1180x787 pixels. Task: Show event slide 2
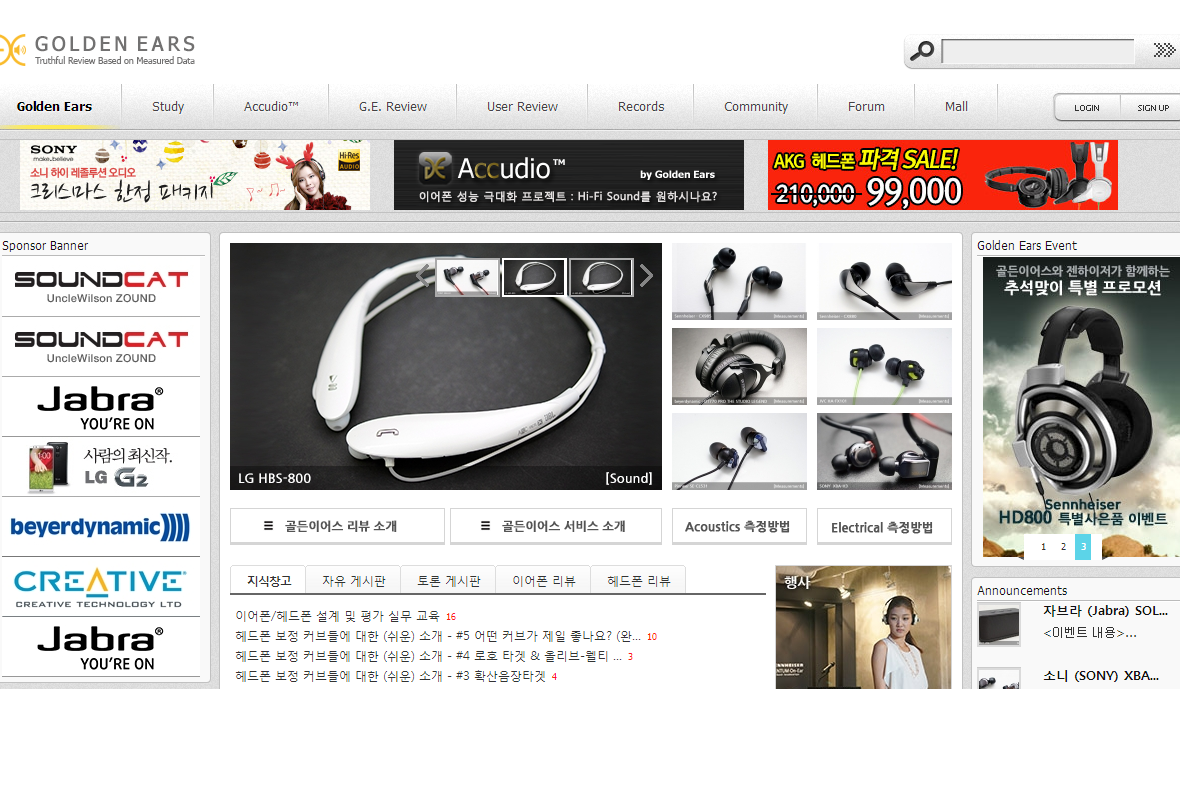click(1063, 546)
